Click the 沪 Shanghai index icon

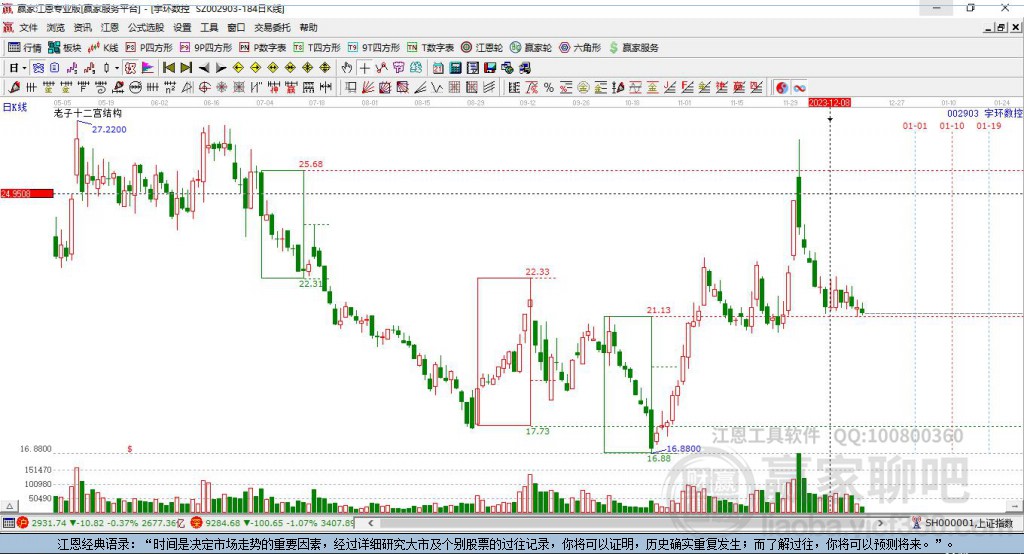tap(23, 523)
